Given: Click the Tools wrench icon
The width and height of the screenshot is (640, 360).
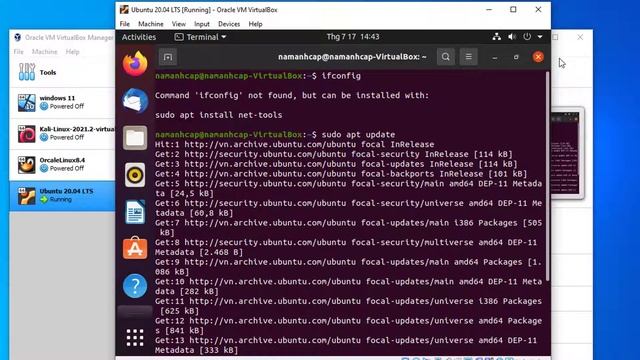Looking at the screenshot, I should coord(27,72).
